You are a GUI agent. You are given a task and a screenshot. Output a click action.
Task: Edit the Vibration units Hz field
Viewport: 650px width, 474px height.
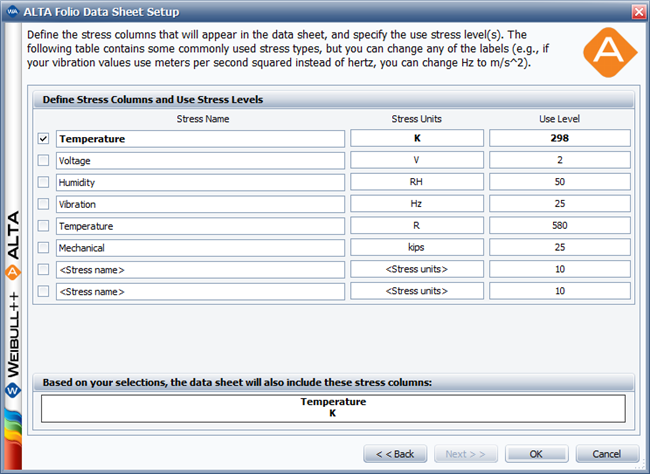(417, 204)
